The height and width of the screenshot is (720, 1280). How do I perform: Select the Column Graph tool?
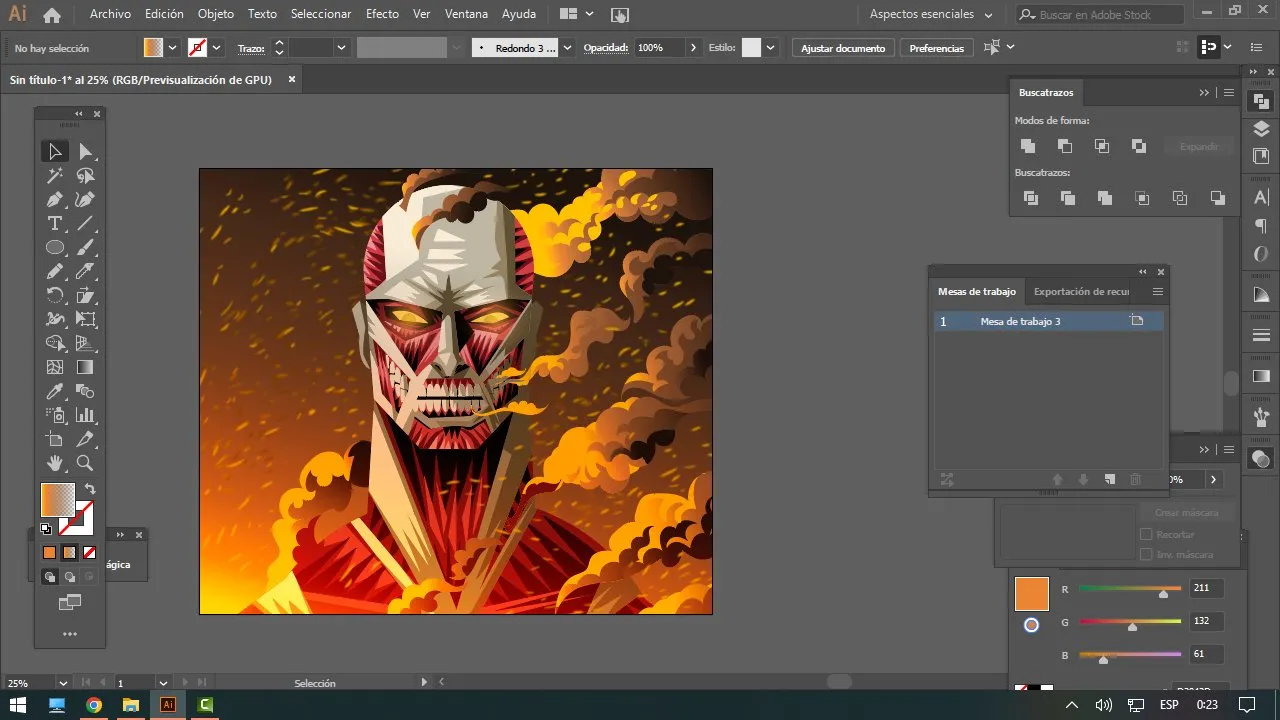pos(86,416)
